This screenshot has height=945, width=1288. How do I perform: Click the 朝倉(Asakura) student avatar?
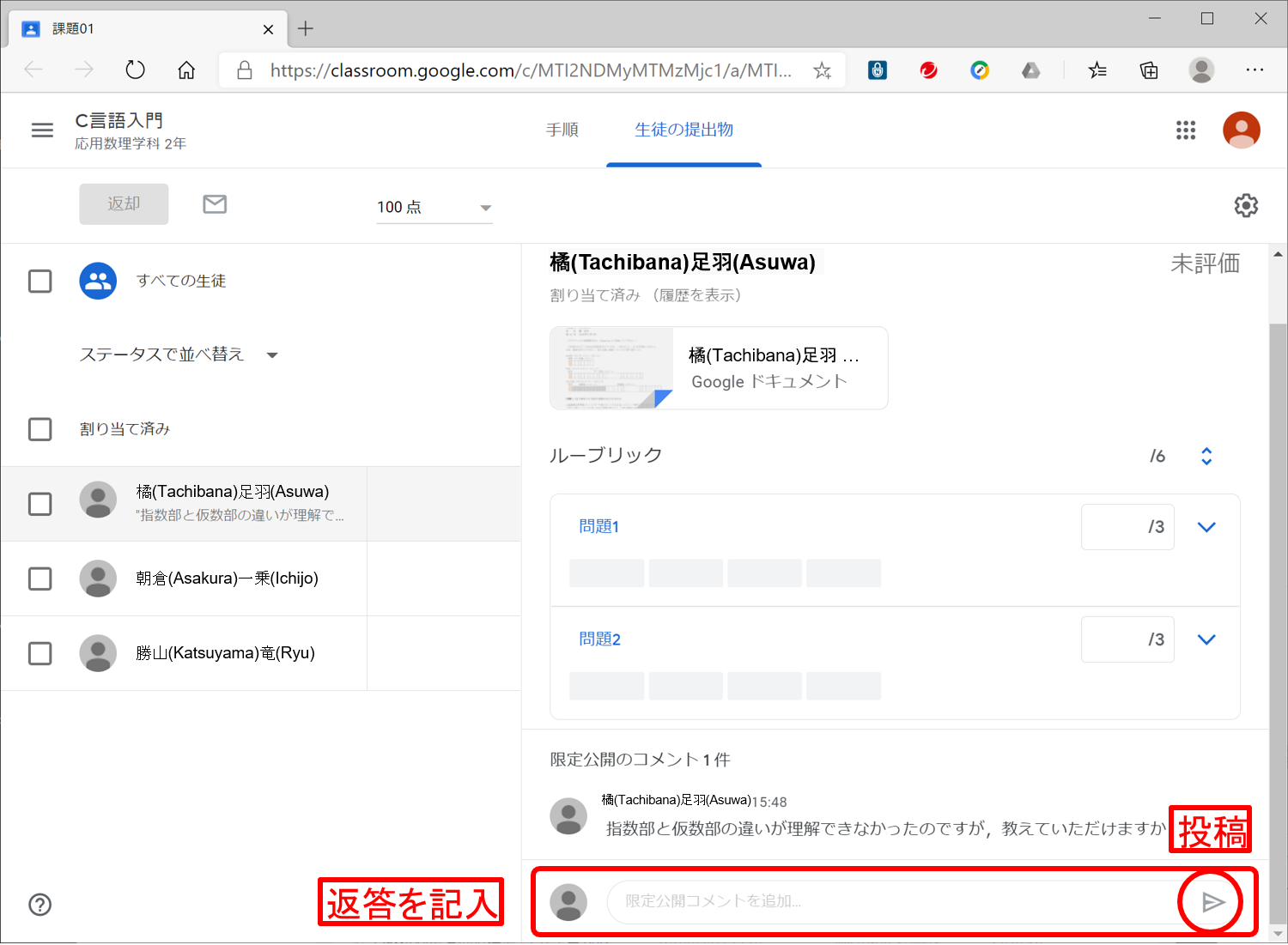(x=98, y=579)
